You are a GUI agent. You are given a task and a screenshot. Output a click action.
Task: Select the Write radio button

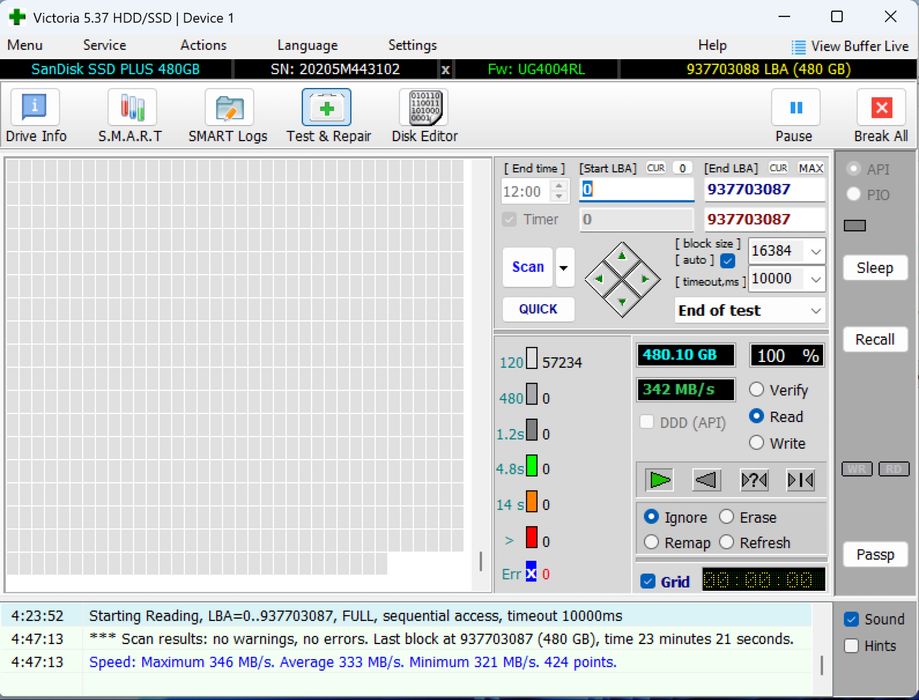click(x=757, y=443)
